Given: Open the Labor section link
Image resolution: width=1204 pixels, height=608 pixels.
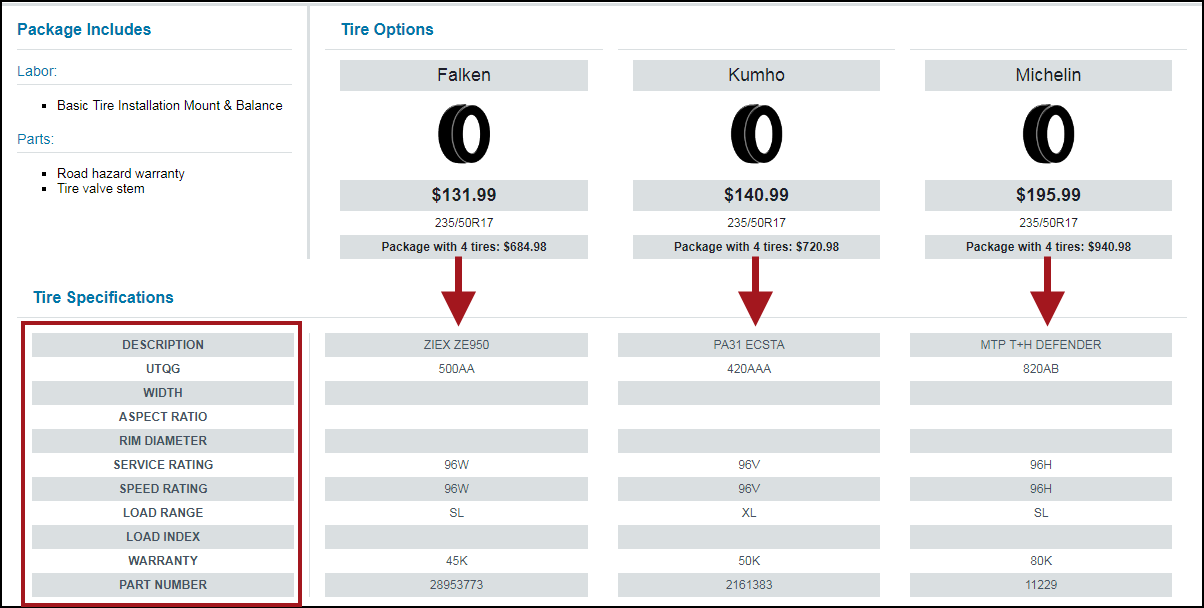Looking at the screenshot, I should tap(37, 71).
